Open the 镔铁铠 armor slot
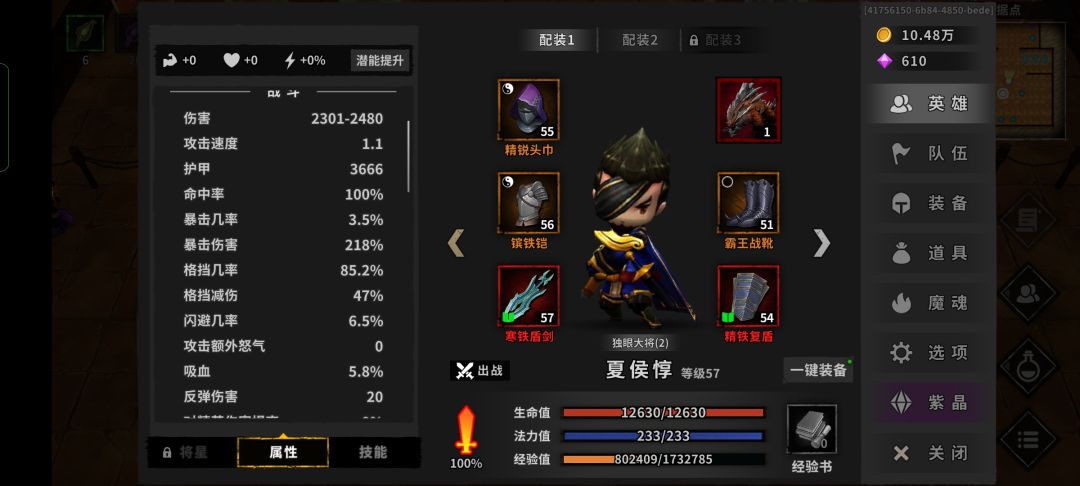Viewport: 1080px width, 486px height. [x=528, y=203]
